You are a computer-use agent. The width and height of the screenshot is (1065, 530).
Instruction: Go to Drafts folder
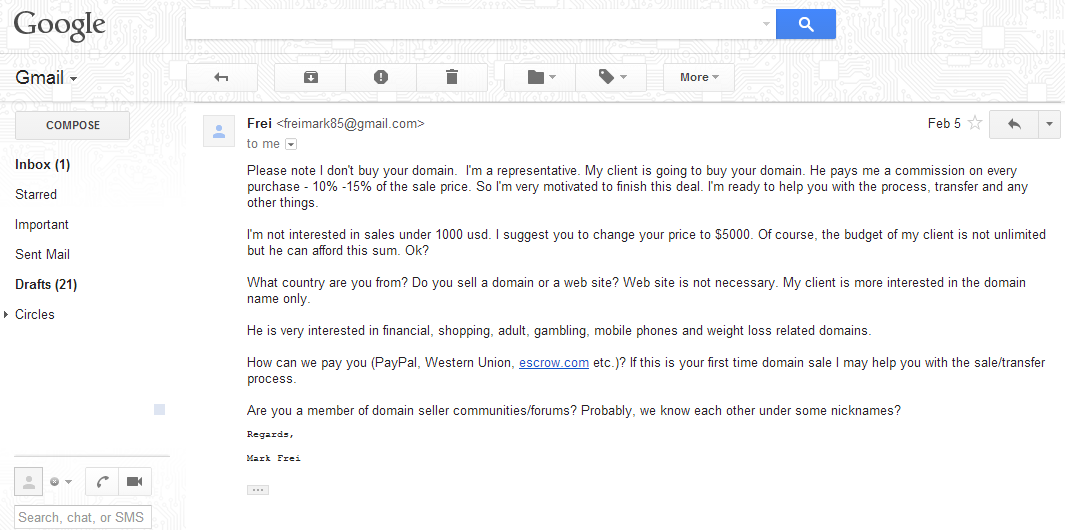[x=46, y=284]
